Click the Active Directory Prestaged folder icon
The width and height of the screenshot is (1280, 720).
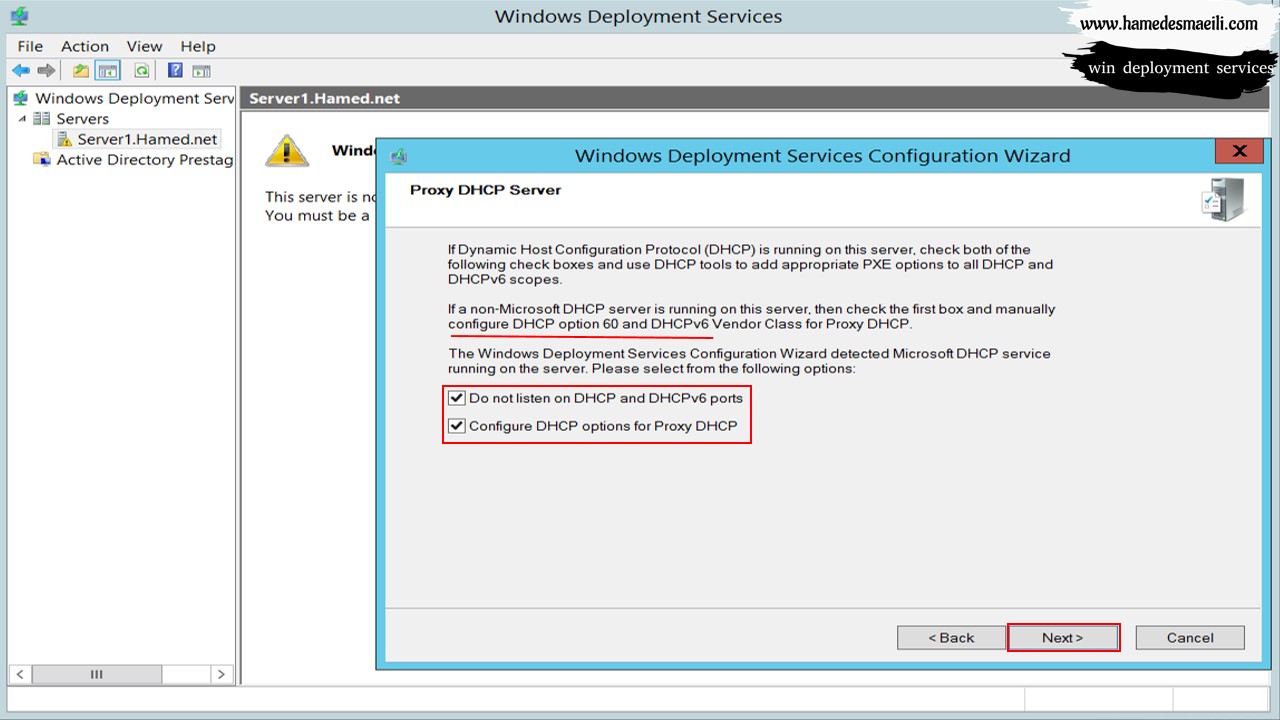click(42, 160)
